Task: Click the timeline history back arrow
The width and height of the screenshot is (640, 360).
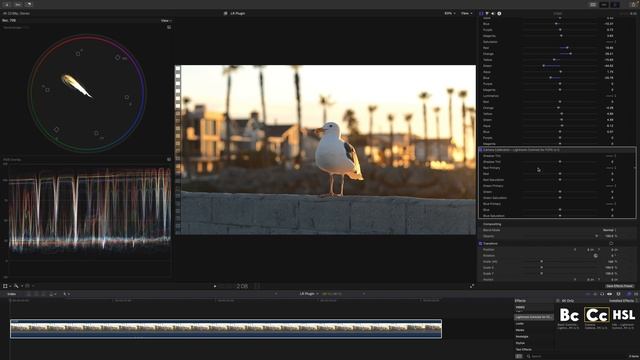Action: pyautogui.click(x=276, y=294)
